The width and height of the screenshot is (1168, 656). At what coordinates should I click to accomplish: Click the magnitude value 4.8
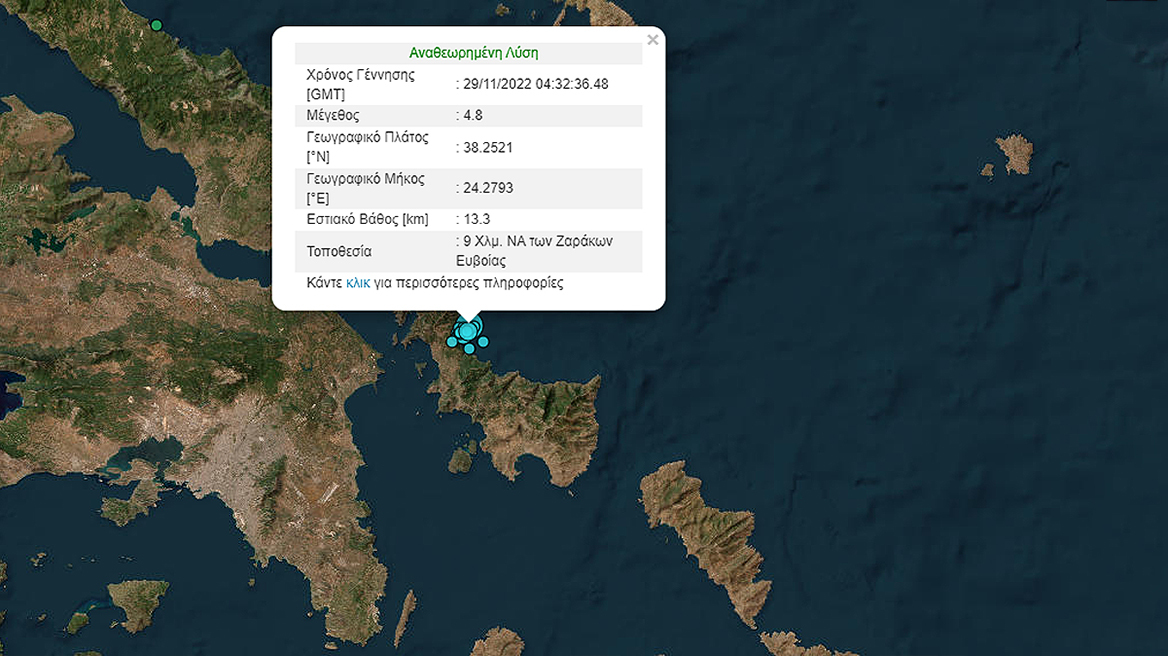pyautogui.click(x=471, y=115)
